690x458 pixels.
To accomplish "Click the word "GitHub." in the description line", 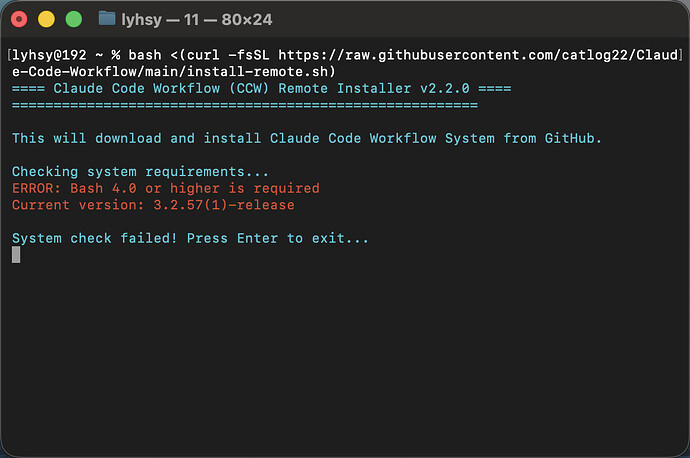I will [573, 138].
